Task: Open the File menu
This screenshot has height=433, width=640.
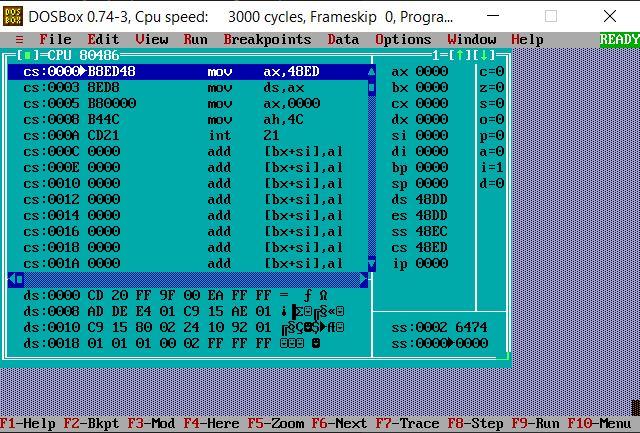Action: (x=55, y=40)
